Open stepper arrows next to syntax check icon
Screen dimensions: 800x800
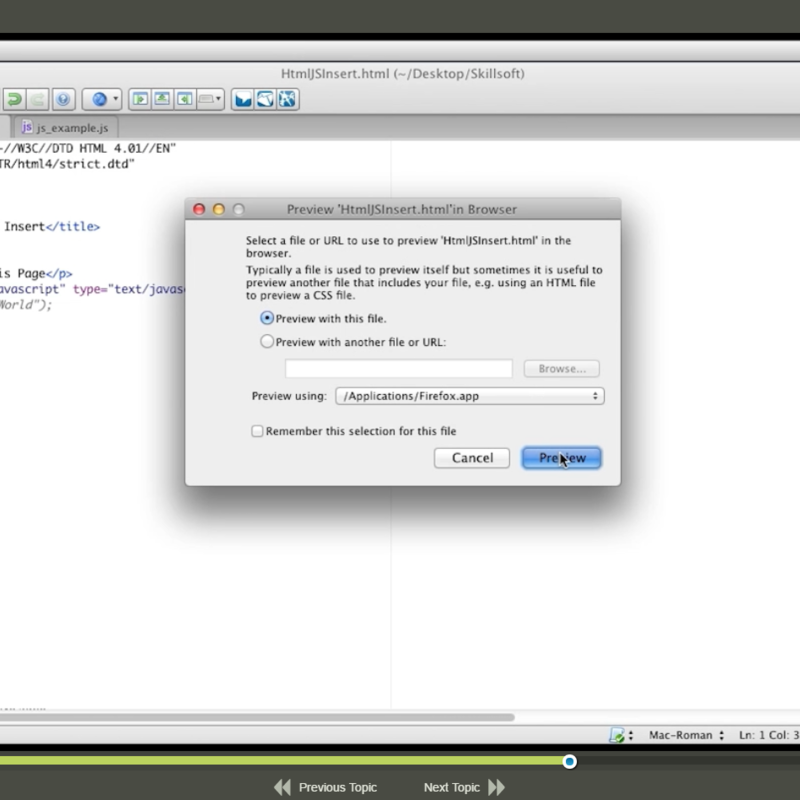(631, 735)
